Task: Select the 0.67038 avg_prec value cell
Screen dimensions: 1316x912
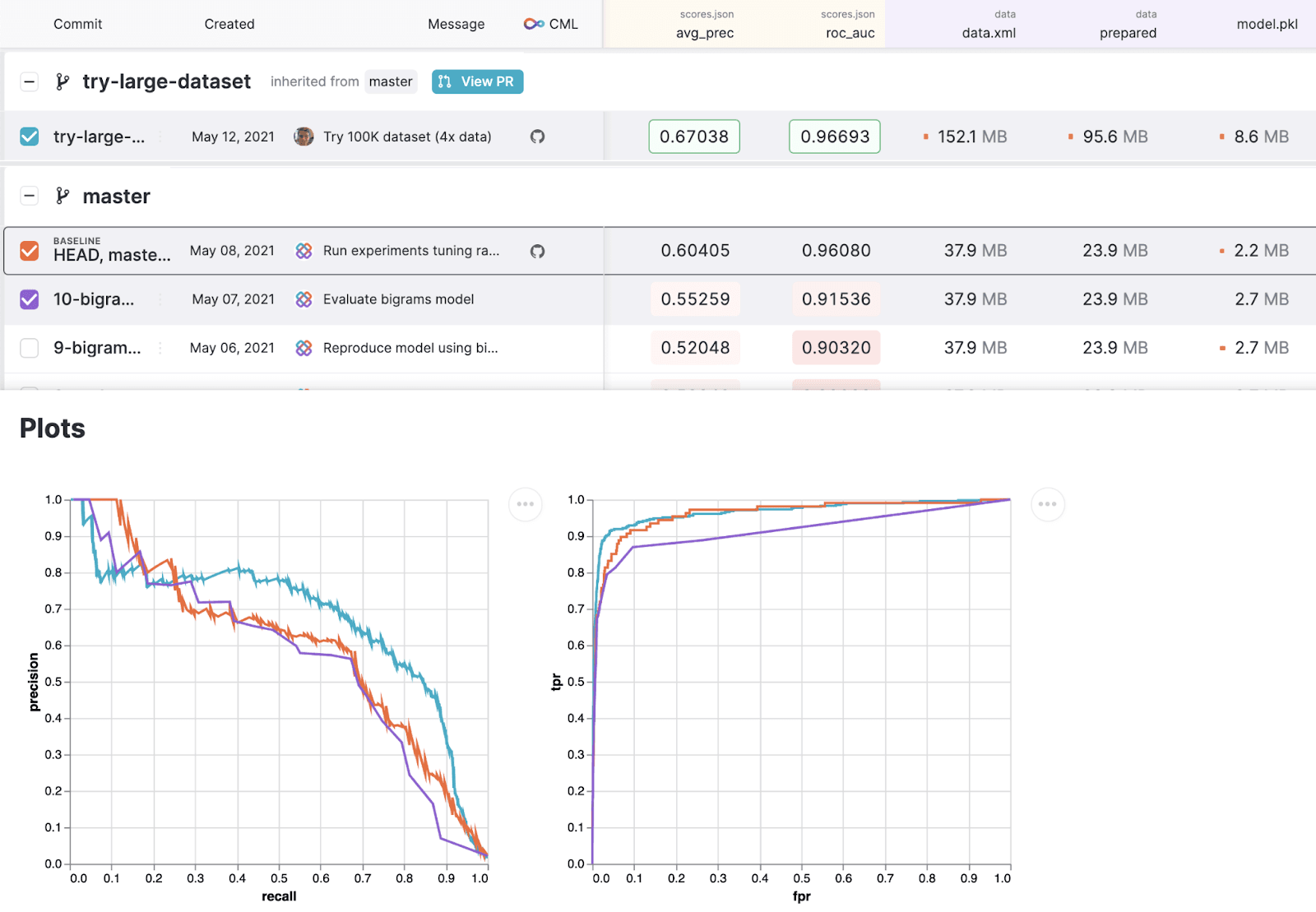Action: [694, 137]
